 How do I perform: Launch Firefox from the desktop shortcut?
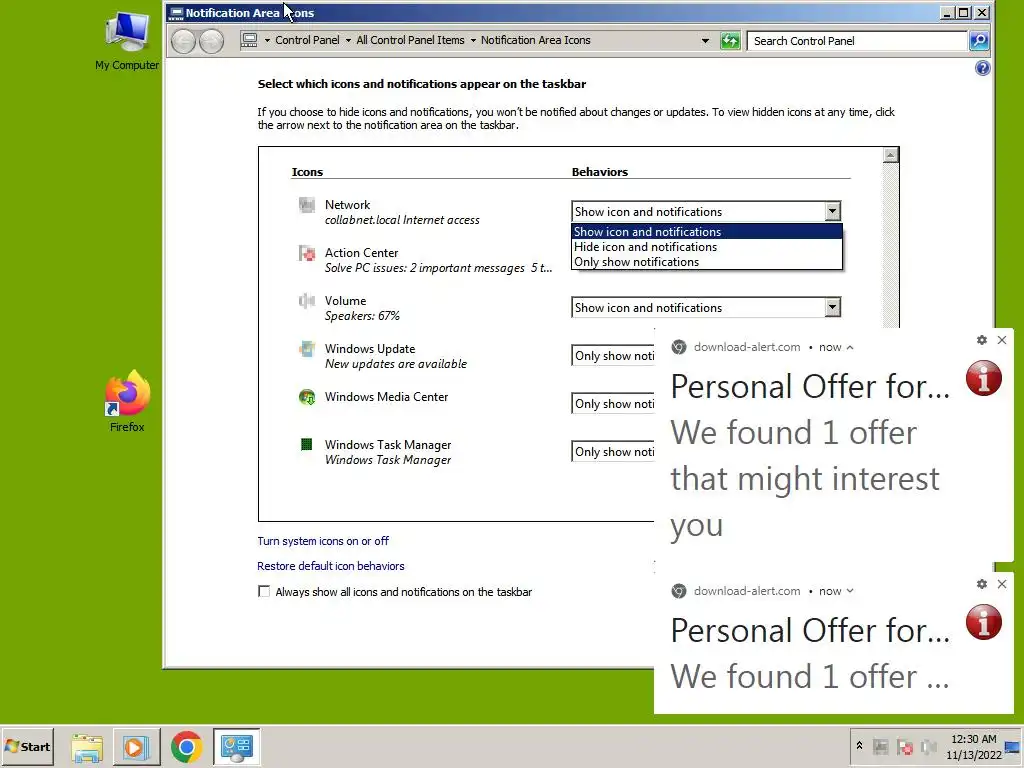point(127,401)
